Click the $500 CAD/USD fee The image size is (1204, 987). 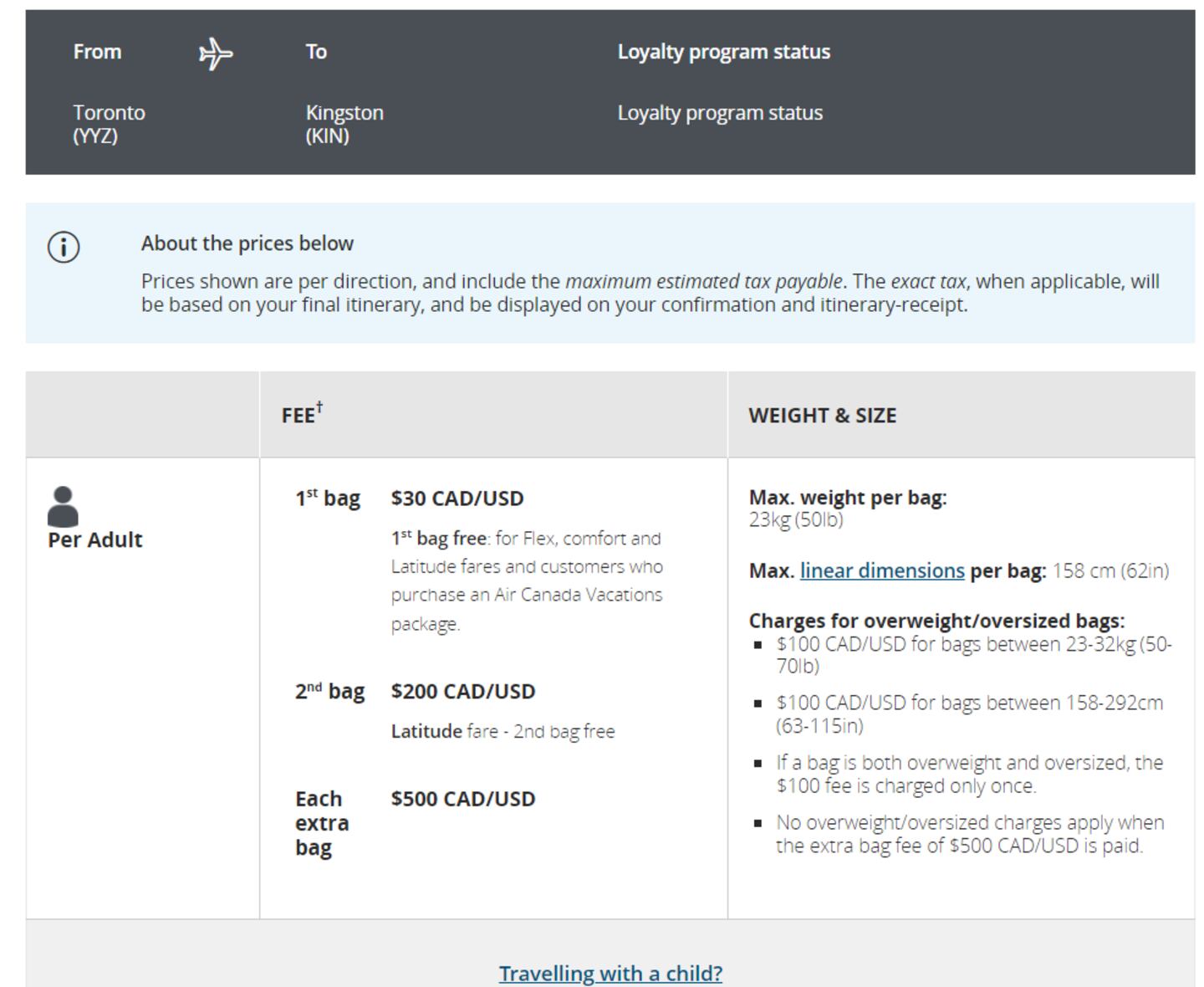pyautogui.click(x=463, y=799)
